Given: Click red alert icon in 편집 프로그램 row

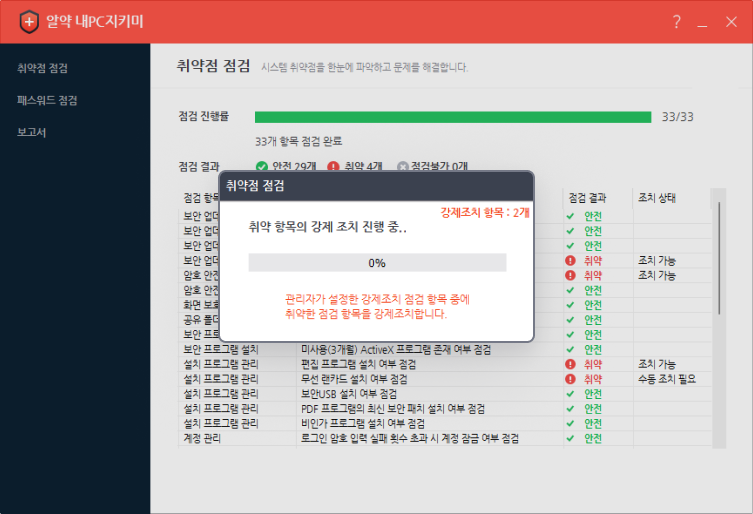Looking at the screenshot, I should [x=570, y=364].
